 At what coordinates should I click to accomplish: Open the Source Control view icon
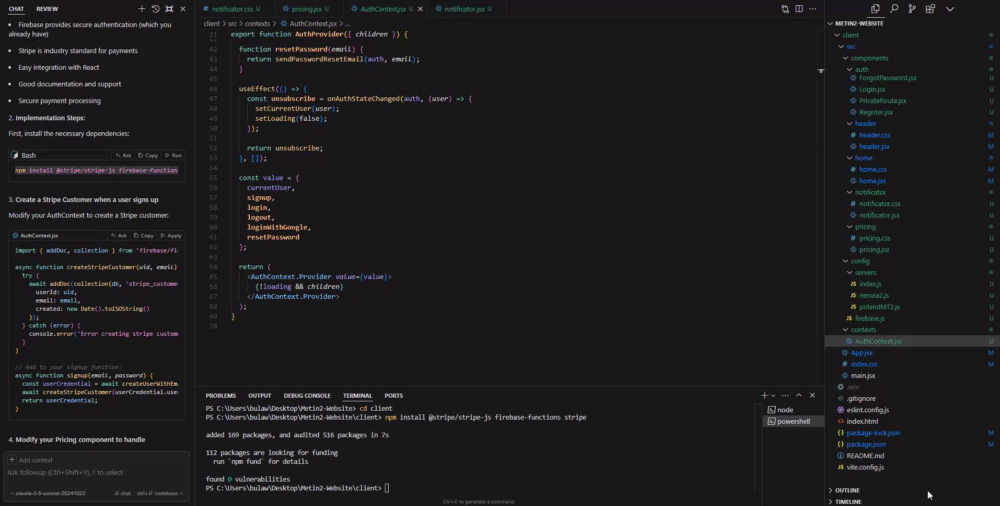click(912, 9)
